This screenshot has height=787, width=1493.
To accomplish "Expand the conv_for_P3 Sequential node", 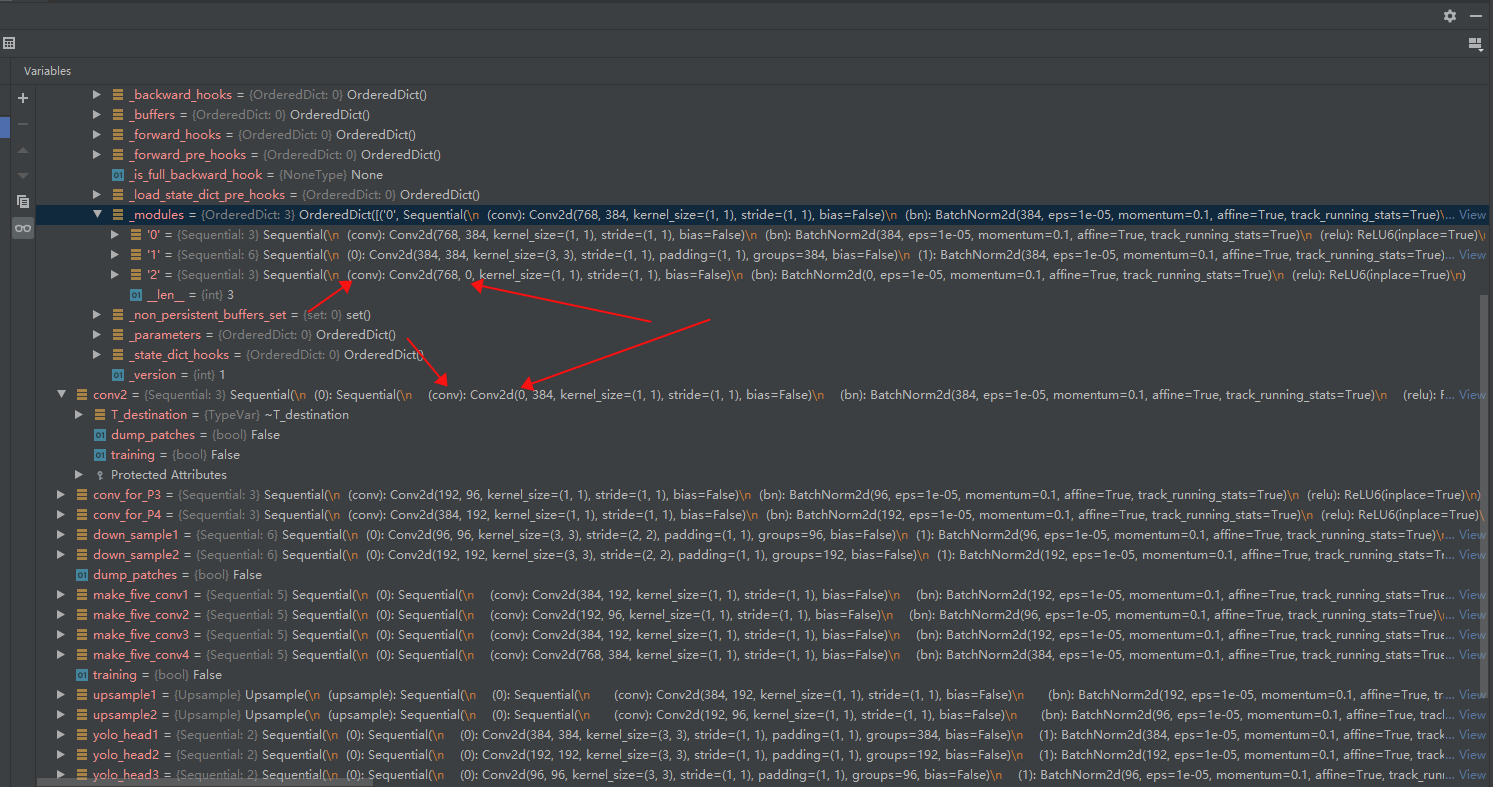I will [x=61, y=494].
